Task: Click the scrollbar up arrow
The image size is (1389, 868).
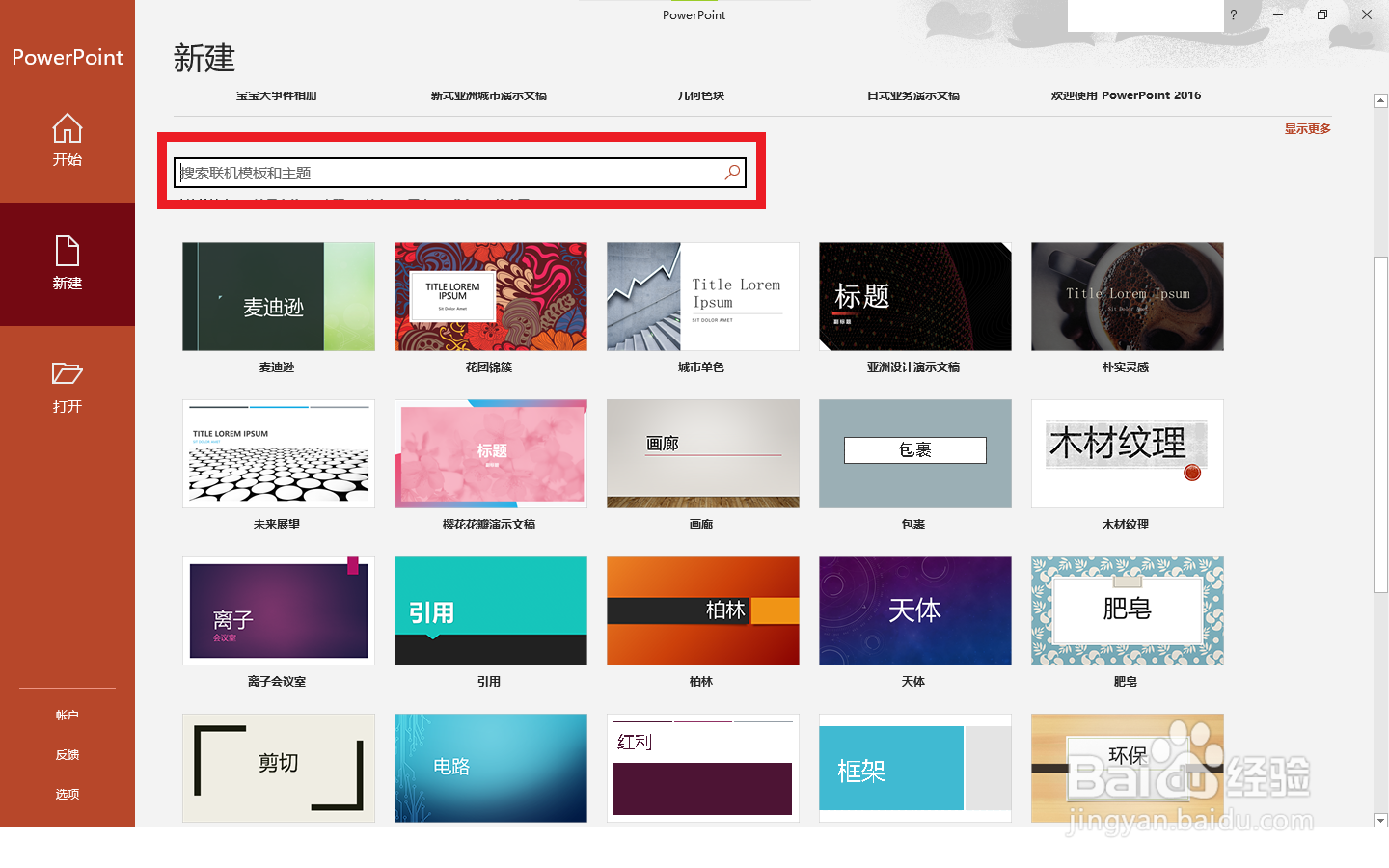Action: point(1380,100)
